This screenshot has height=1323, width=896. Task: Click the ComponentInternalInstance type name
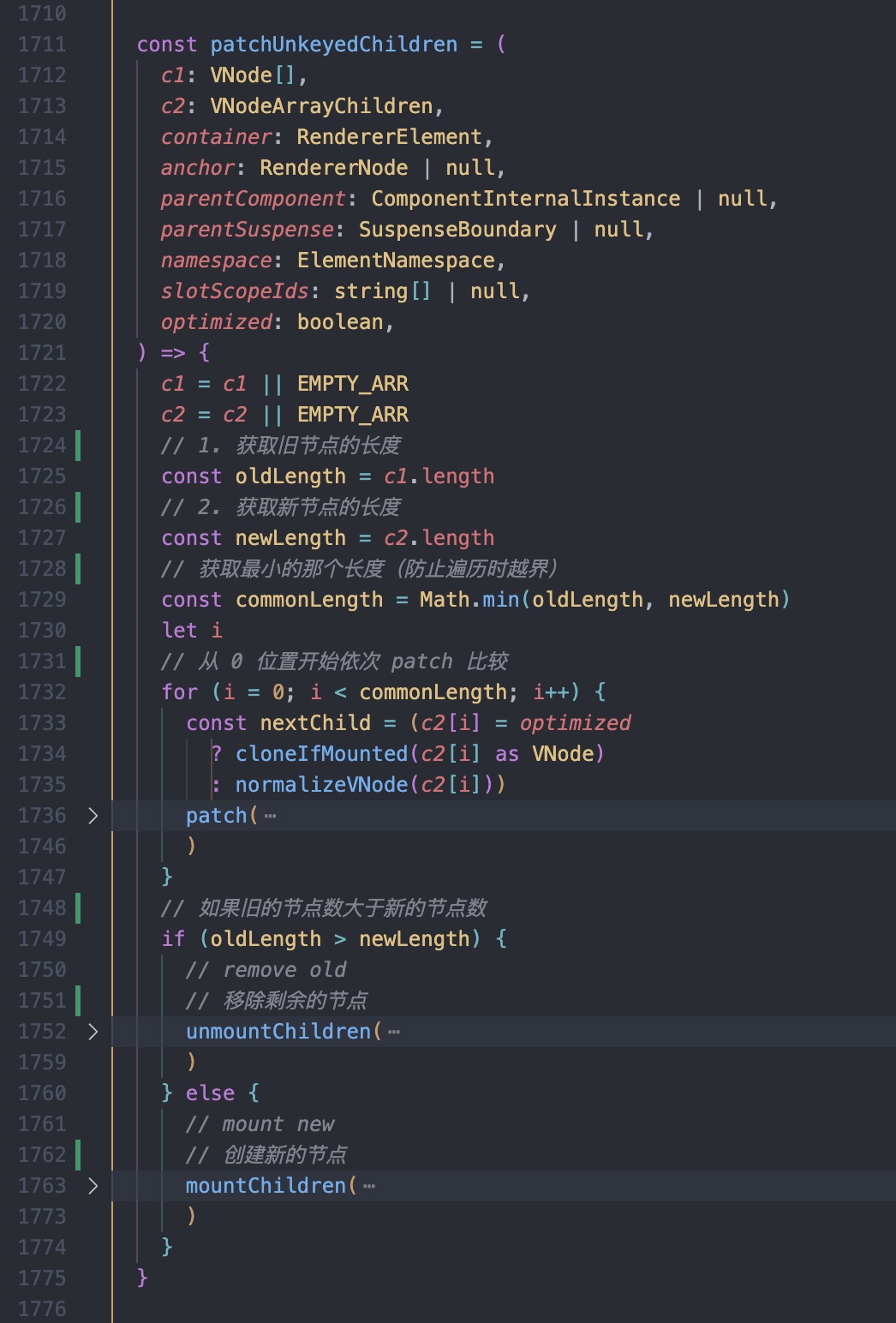click(x=525, y=199)
